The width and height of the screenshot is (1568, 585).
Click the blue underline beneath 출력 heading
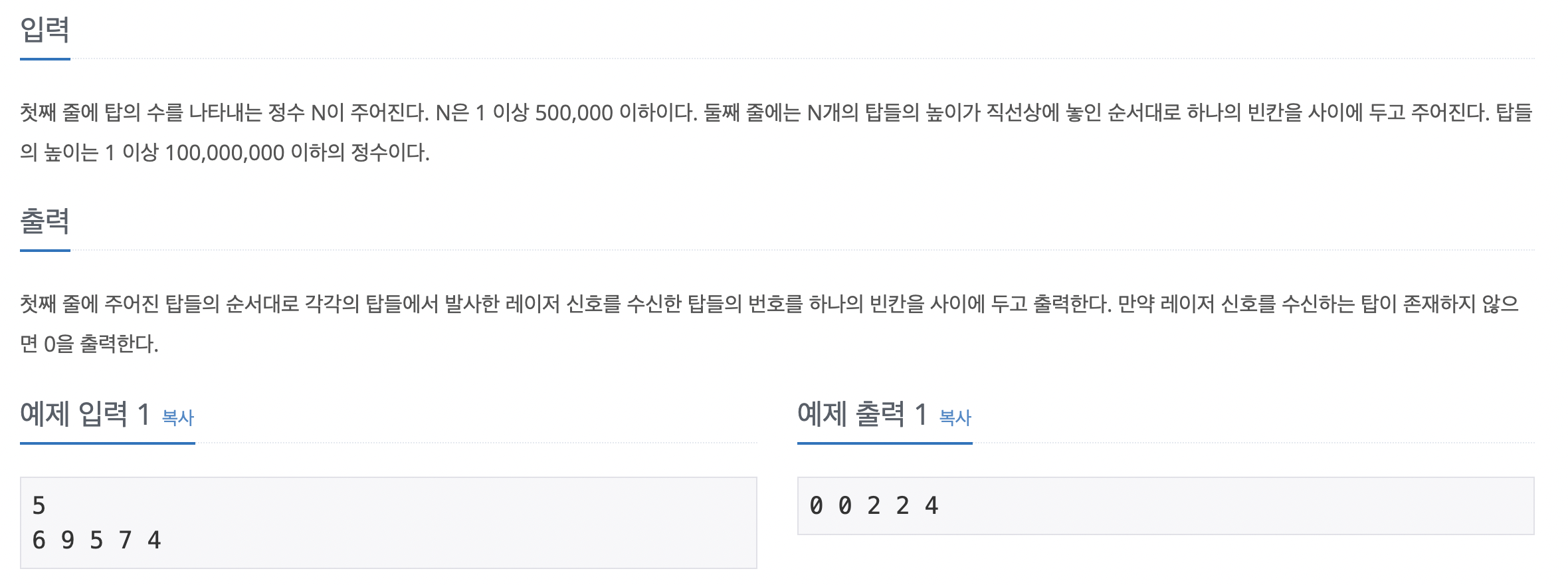click(45, 251)
